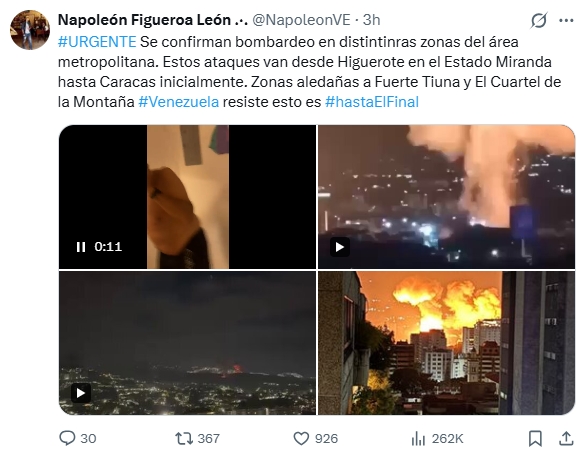Screen dimensions: 588x457
Task: Open the three-dot more options menu
Action: coord(566,21)
